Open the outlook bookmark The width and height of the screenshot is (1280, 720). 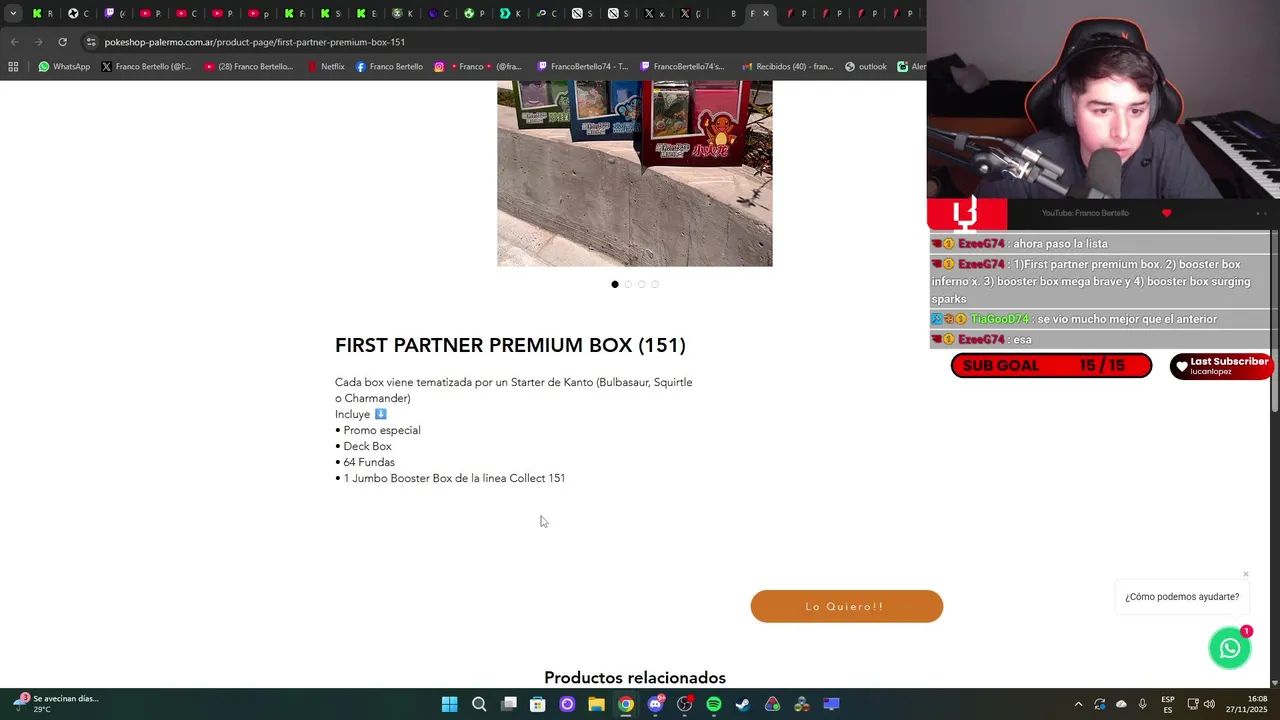pos(866,67)
